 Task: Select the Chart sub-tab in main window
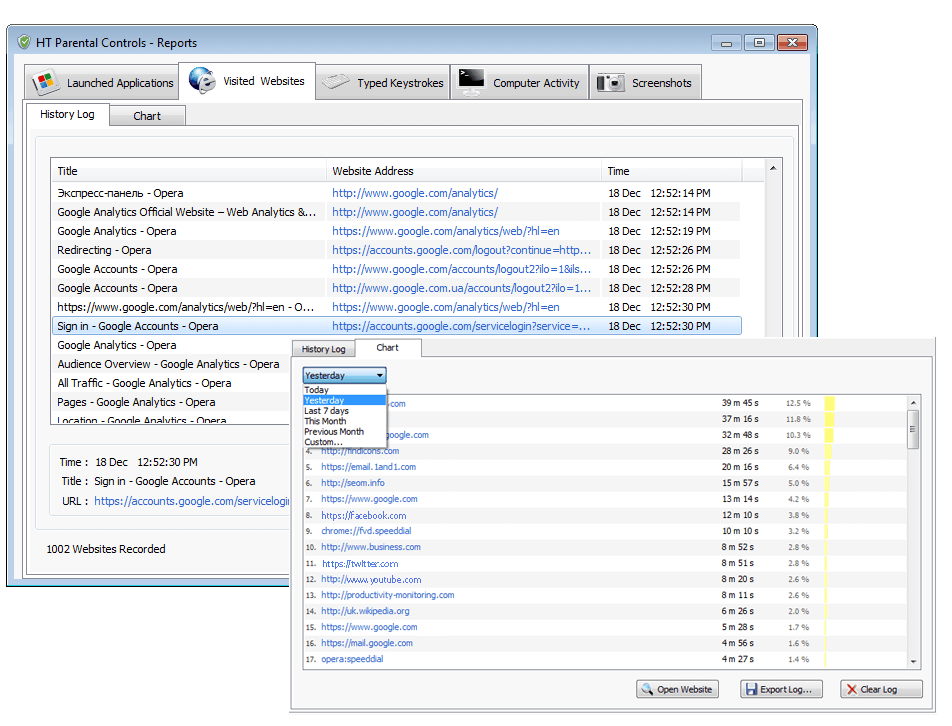(147, 116)
